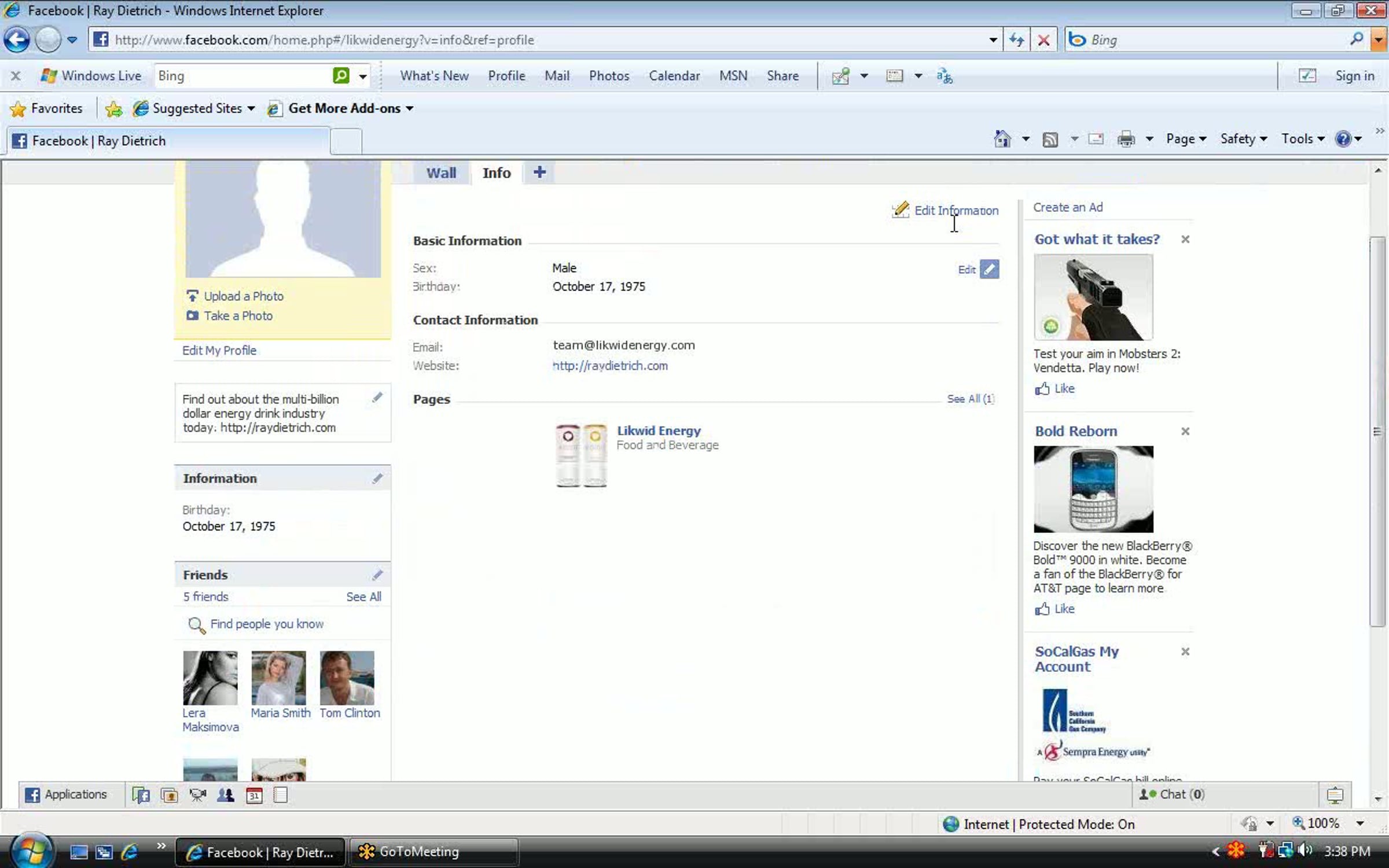Click the Refresh page icon
This screenshot has width=1389, height=868.
tap(1016, 40)
